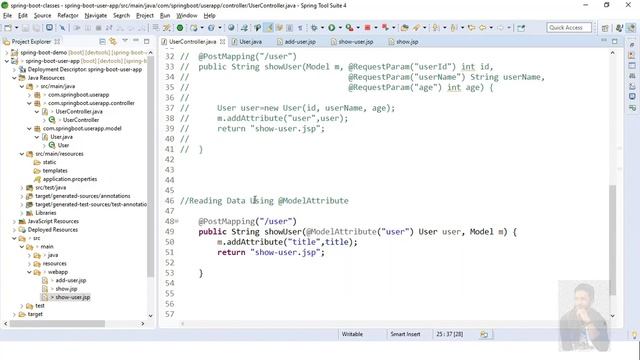Maximize the Project Explorer panel
The height and width of the screenshot is (360, 640).
147,41
